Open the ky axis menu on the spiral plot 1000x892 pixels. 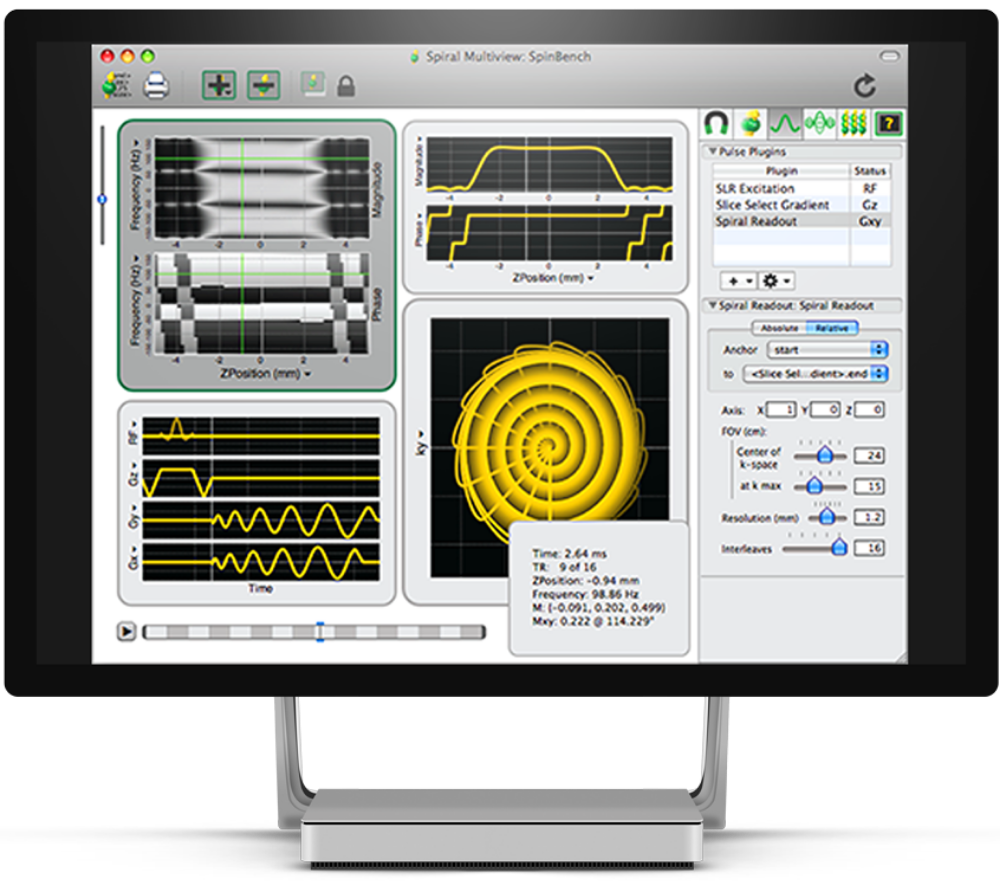[420, 443]
